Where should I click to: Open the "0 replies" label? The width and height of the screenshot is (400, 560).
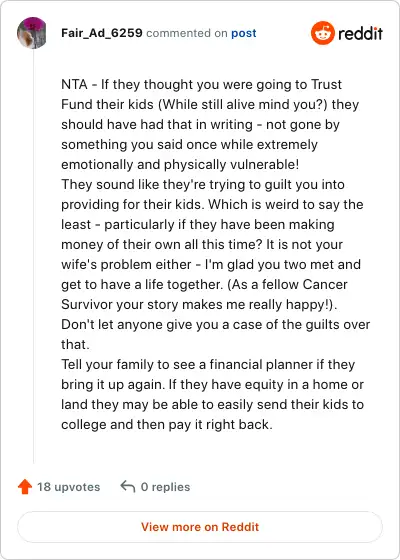[165, 487]
